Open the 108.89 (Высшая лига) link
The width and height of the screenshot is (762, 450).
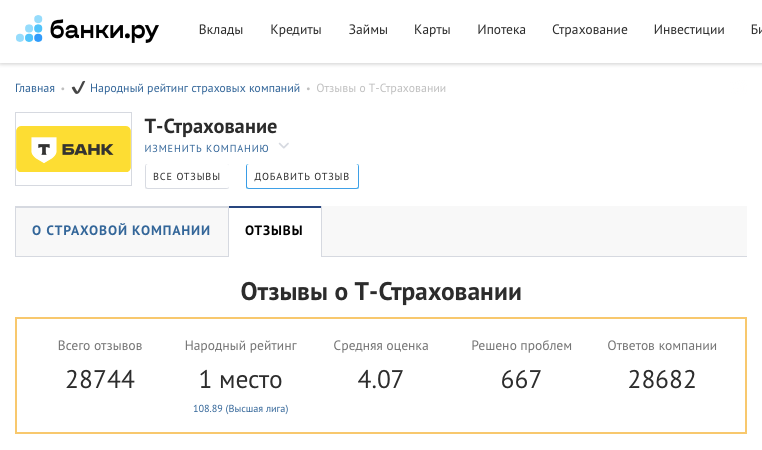241,409
